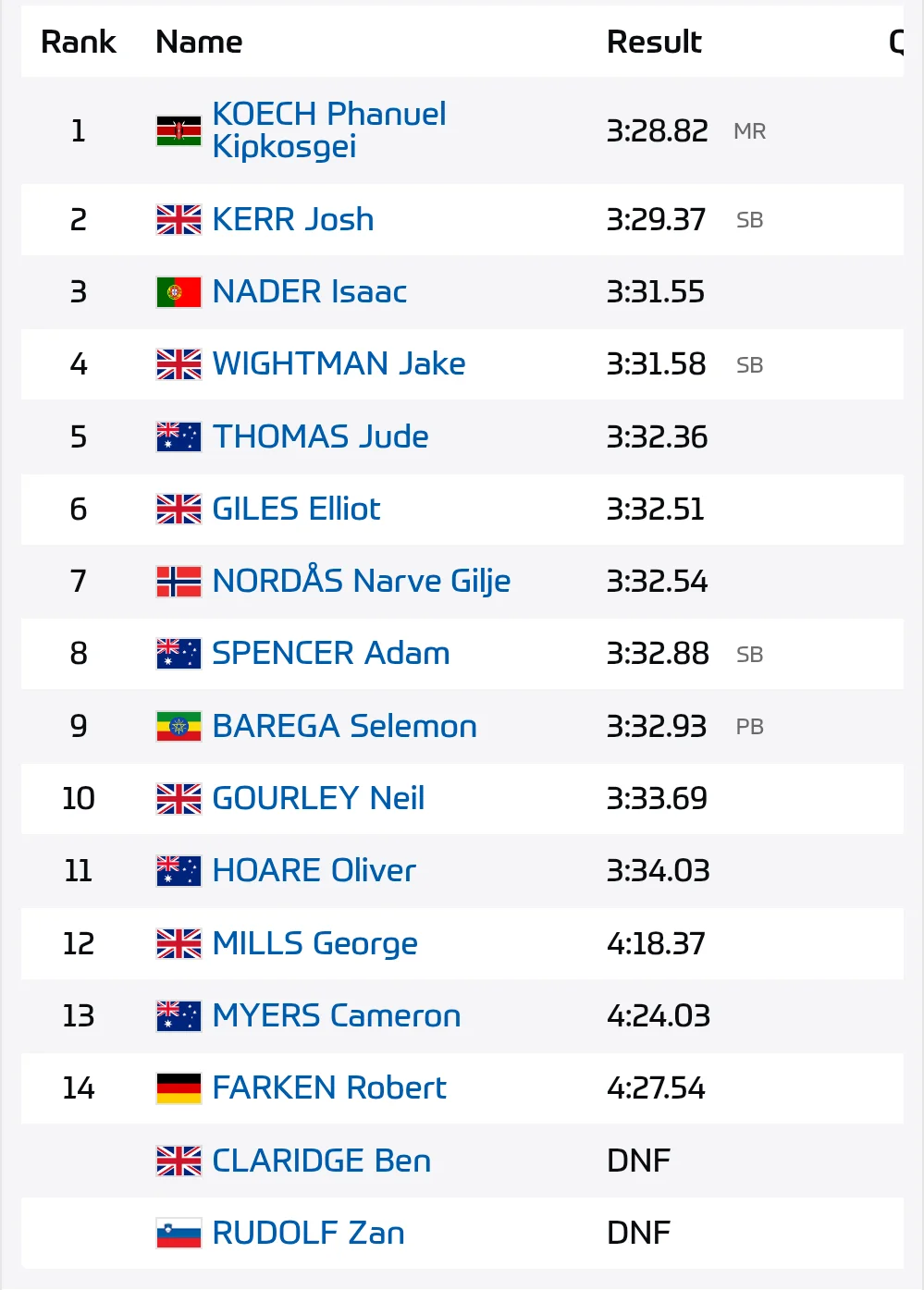Open CLARIDGE Ben profile link

pos(322,1161)
